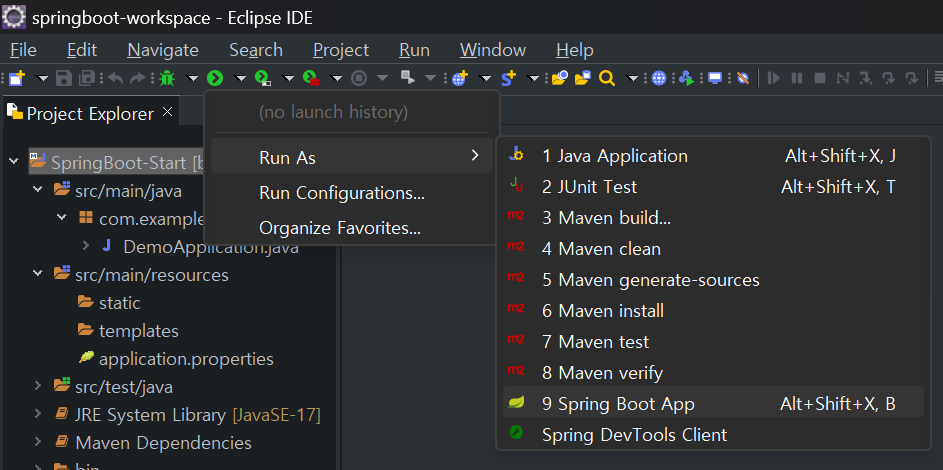Image resolution: width=943 pixels, height=470 pixels.
Task: Collapse the SpringBoot-Start project node
Action: point(13,161)
